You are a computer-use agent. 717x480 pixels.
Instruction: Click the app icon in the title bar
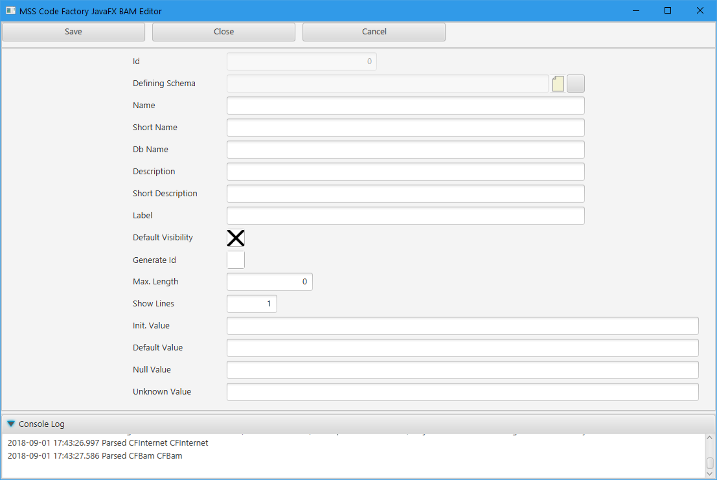tap(9, 10)
